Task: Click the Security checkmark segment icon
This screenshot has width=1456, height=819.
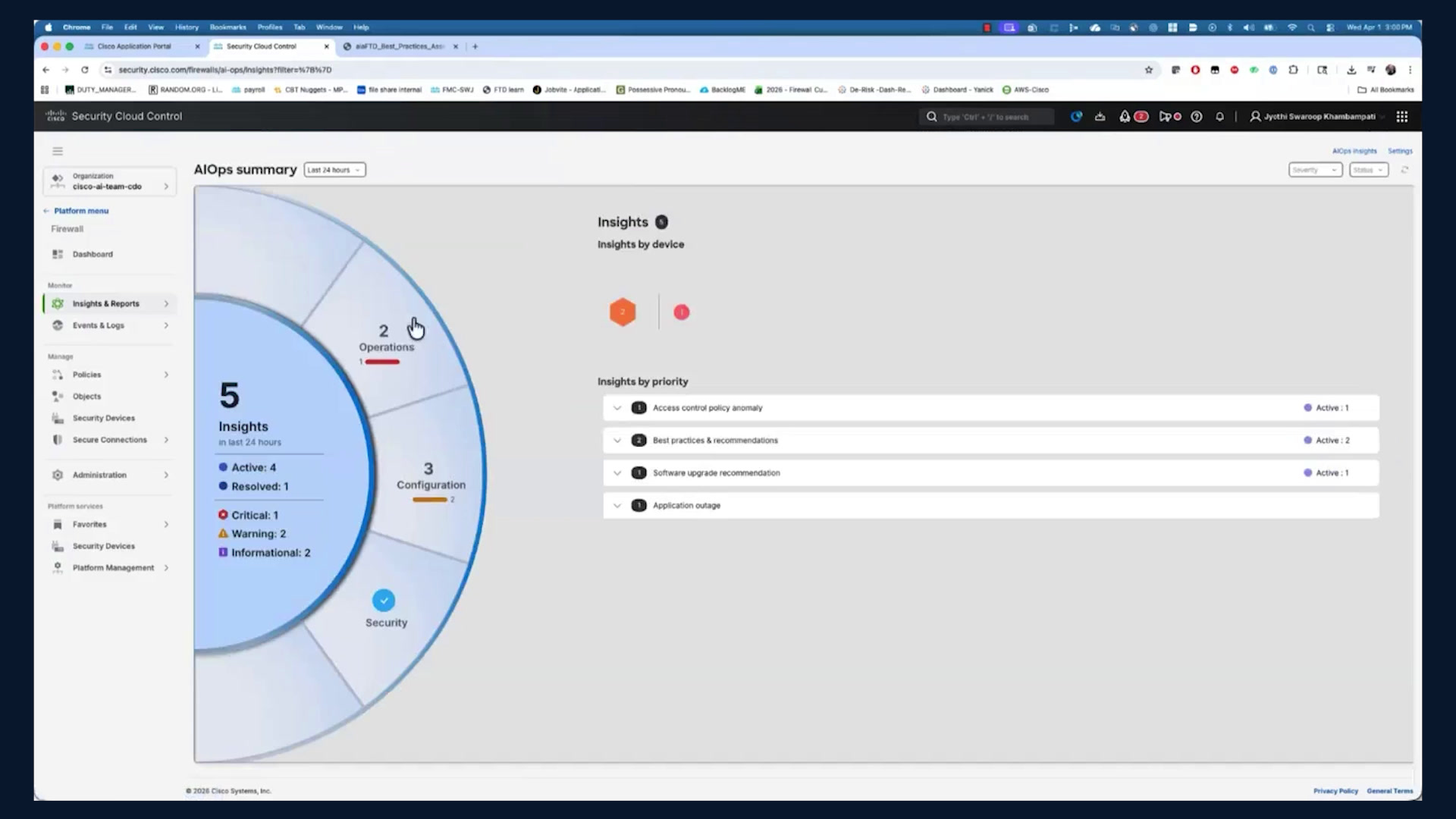Action: pos(384,601)
